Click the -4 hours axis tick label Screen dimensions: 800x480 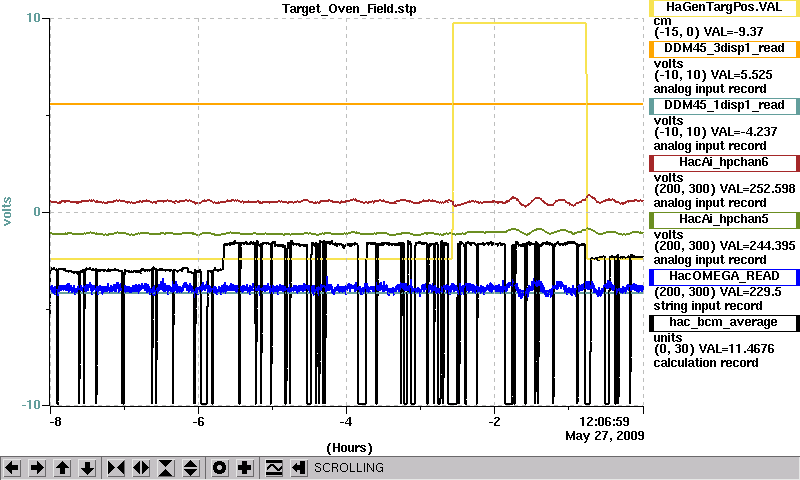(x=346, y=422)
